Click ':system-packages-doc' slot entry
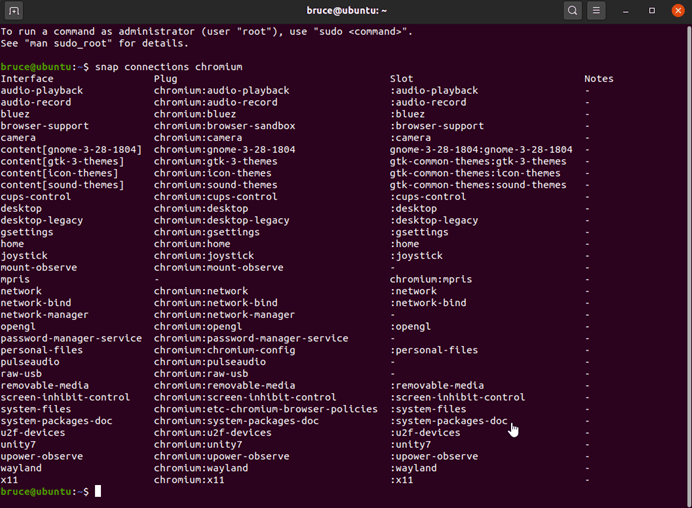This screenshot has width=692, height=508. click(448, 421)
